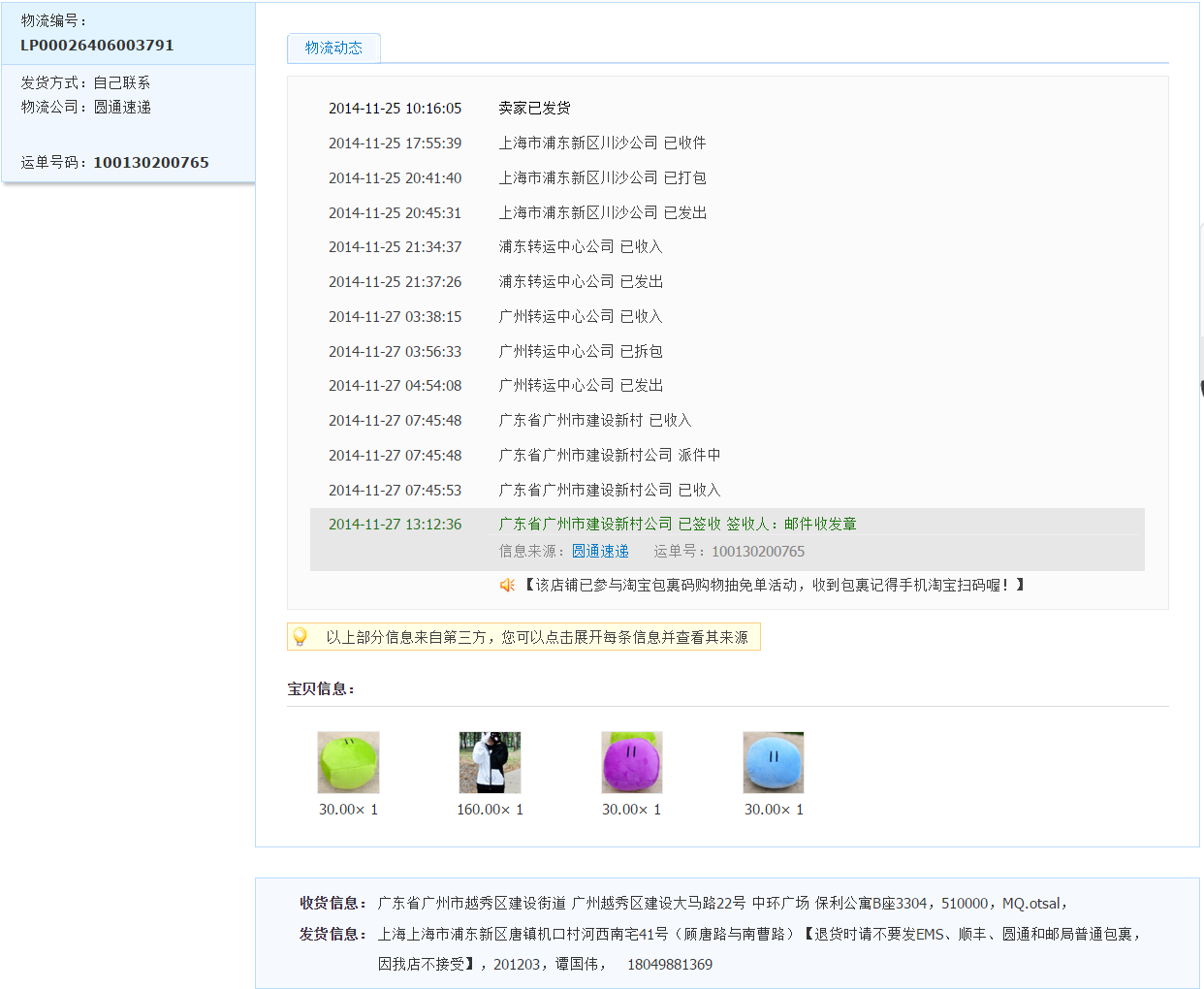This screenshot has width=1204, height=989.
Task: Expand the 浦东转运中心公司 已收入 entry
Action: tap(581, 246)
